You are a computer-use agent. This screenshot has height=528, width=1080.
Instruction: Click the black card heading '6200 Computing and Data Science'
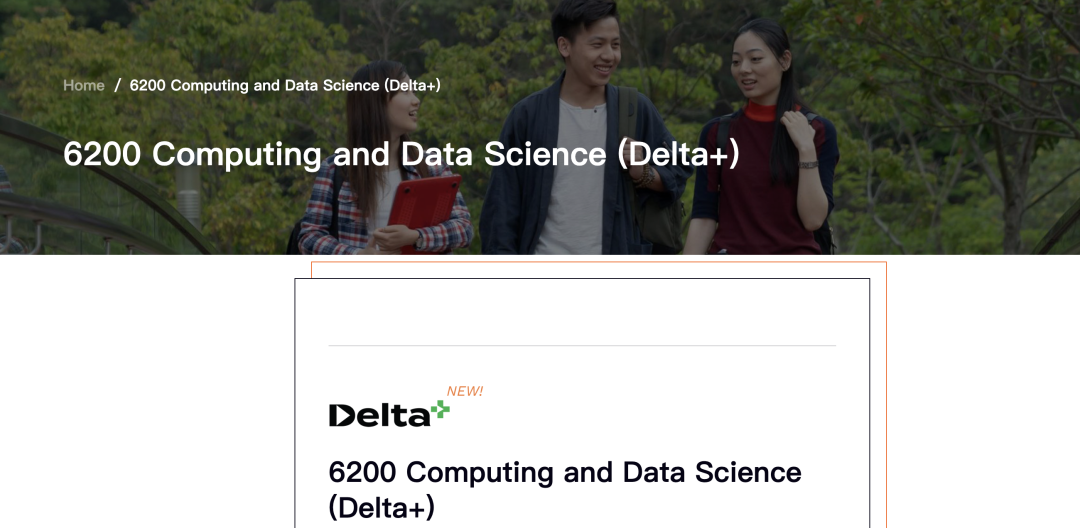click(x=565, y=472)
